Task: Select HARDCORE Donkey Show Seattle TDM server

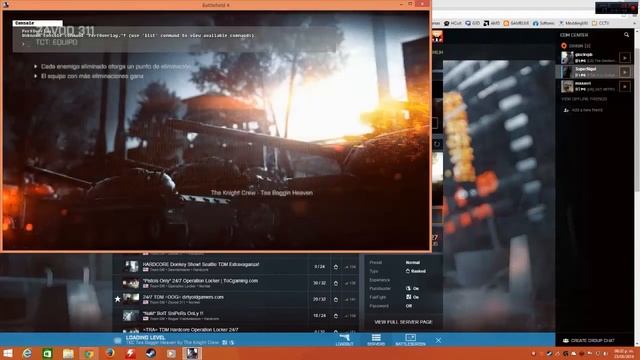Action: tap(236, 267)
